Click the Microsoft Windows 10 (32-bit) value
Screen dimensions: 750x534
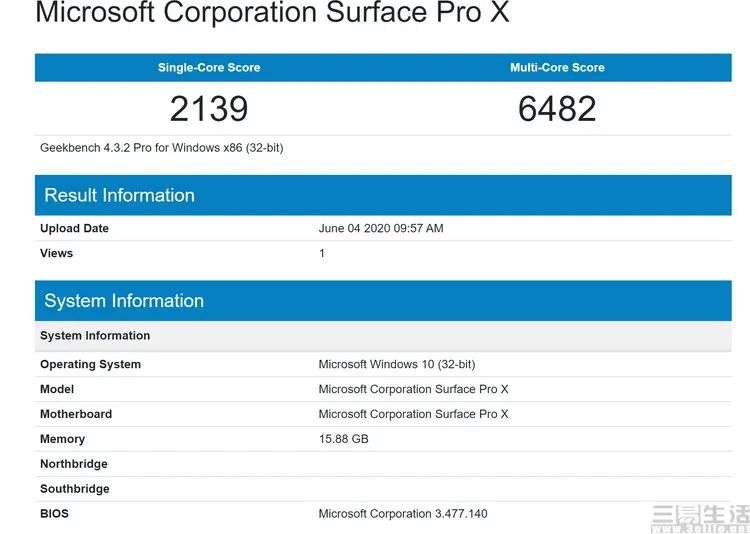coord(397,364)
